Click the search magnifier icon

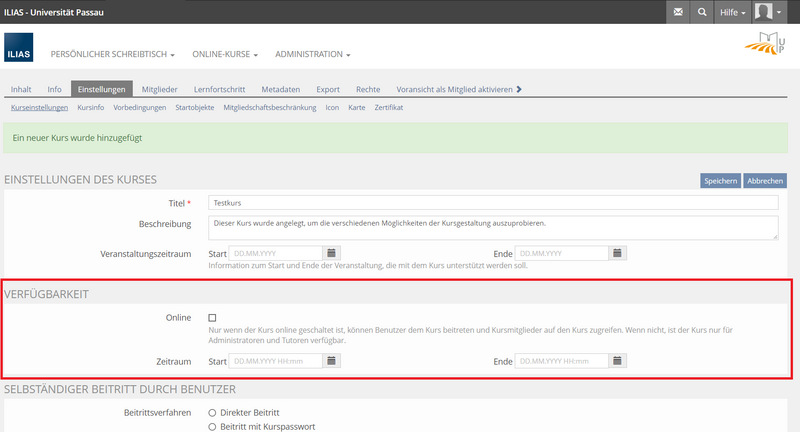(704, 13)
